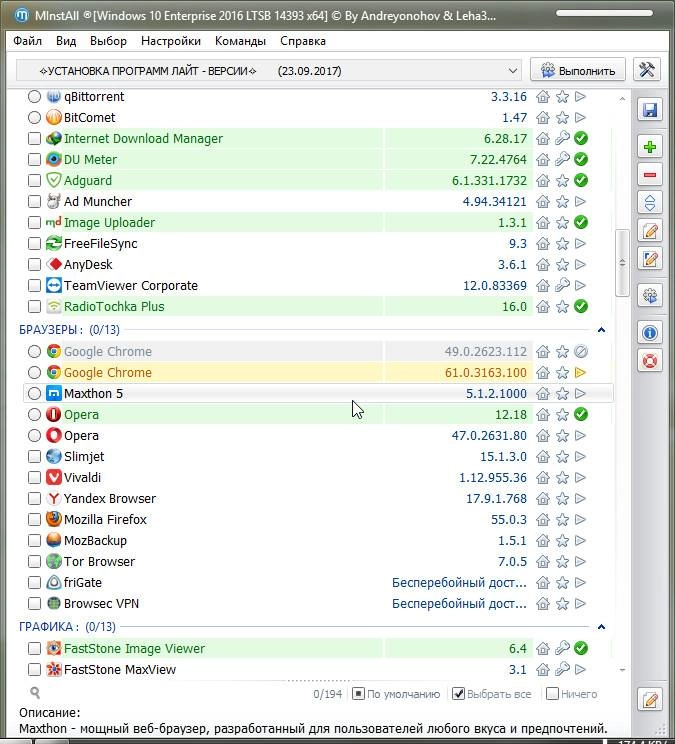Open the Справка menu
Image resolution: width=675 pixels, height=744 pixels.
tap(303, 41)
